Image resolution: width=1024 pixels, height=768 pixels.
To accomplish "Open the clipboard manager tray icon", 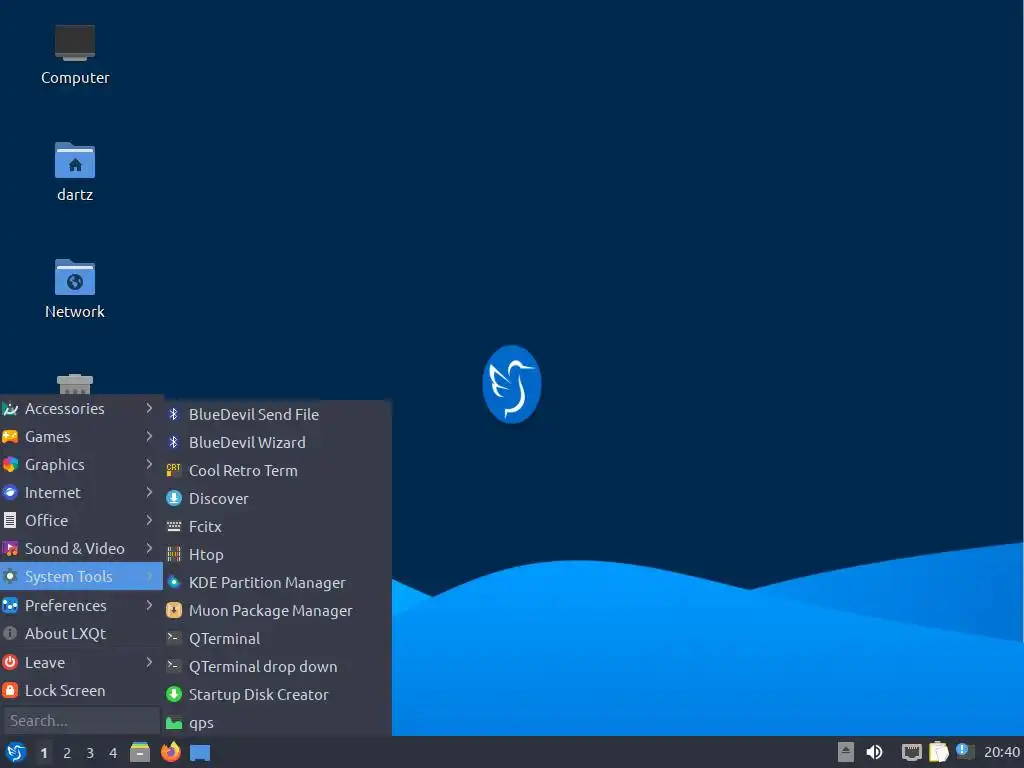I will [x=938, y=752].
